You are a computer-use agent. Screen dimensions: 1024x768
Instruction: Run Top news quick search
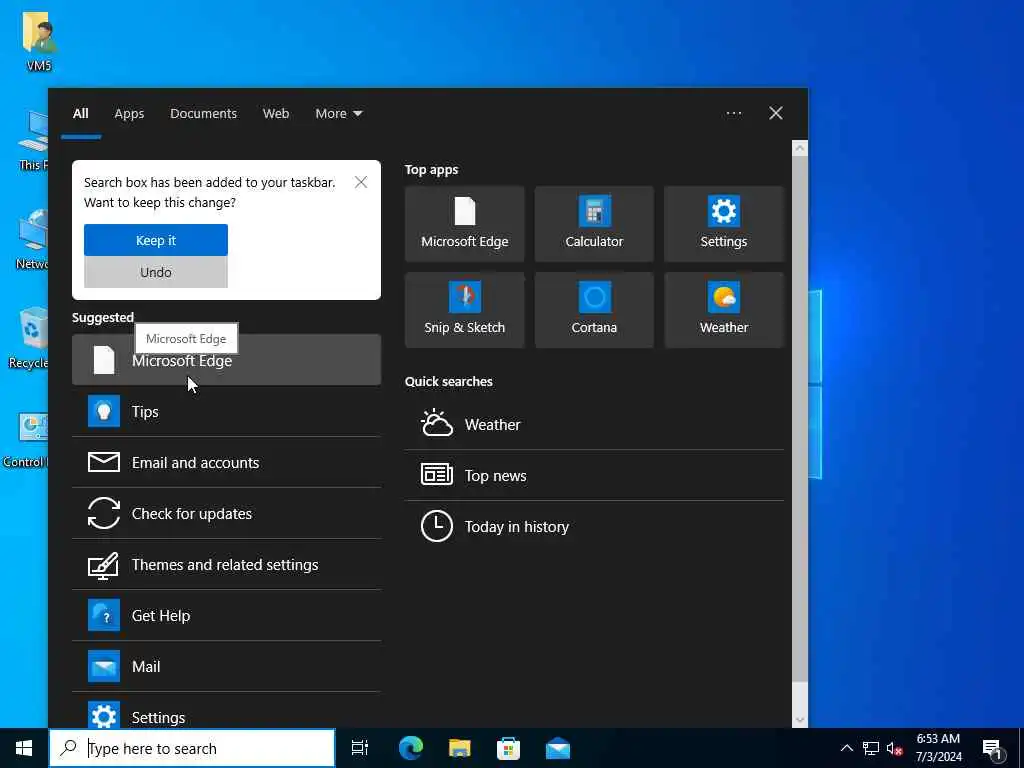click(x=594, y=475)
